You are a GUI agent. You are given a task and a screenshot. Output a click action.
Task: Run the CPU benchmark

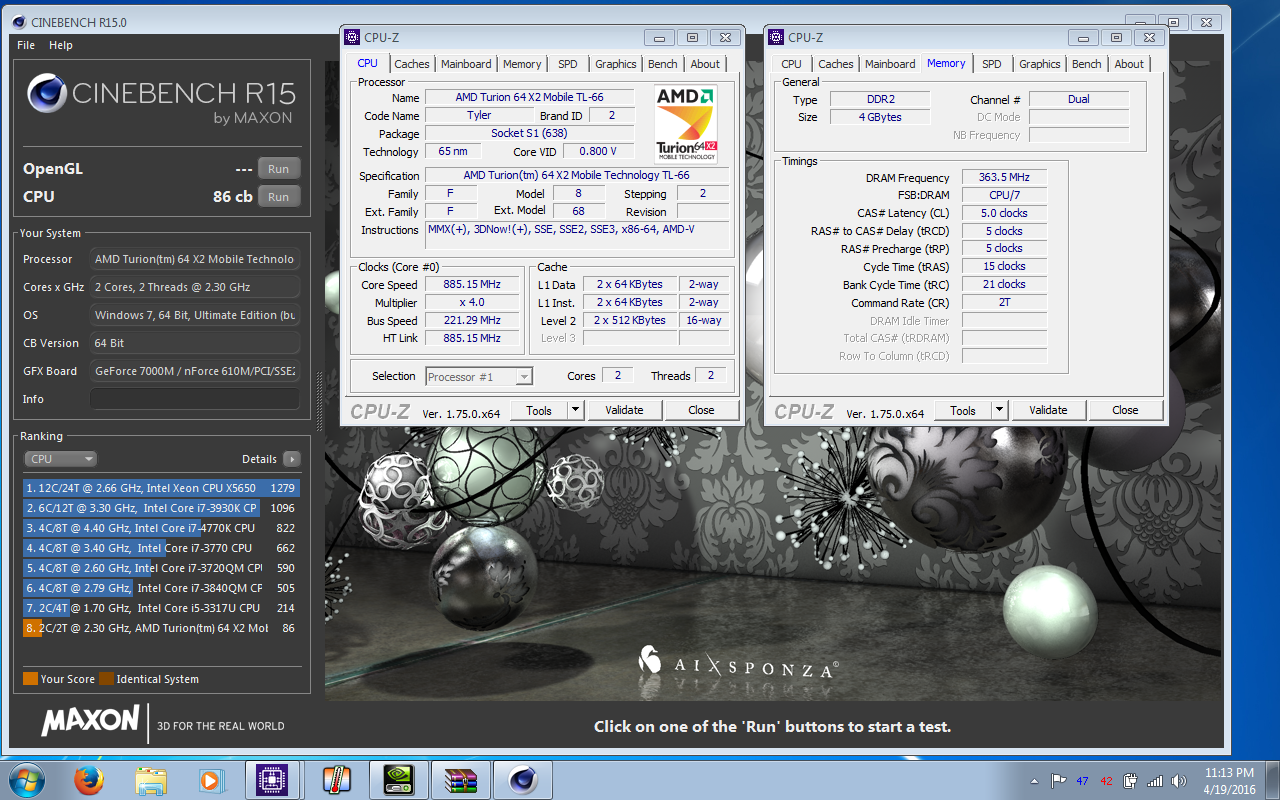tap(279, 197)
